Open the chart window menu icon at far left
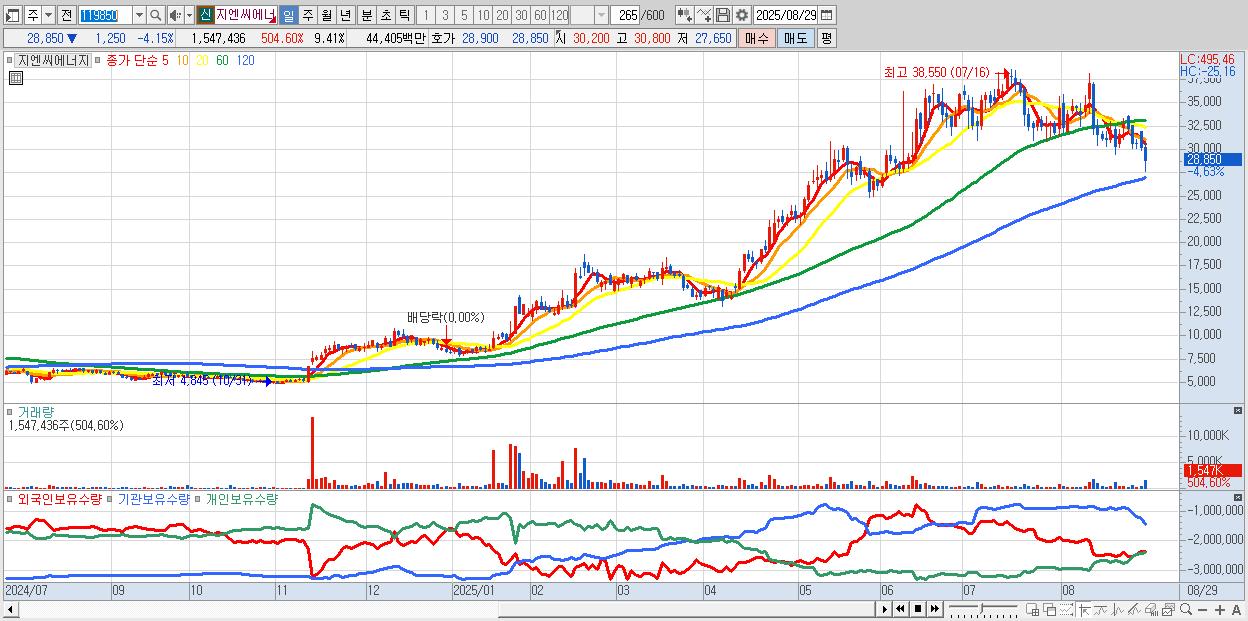1248x621 pixels. point(12,15)
